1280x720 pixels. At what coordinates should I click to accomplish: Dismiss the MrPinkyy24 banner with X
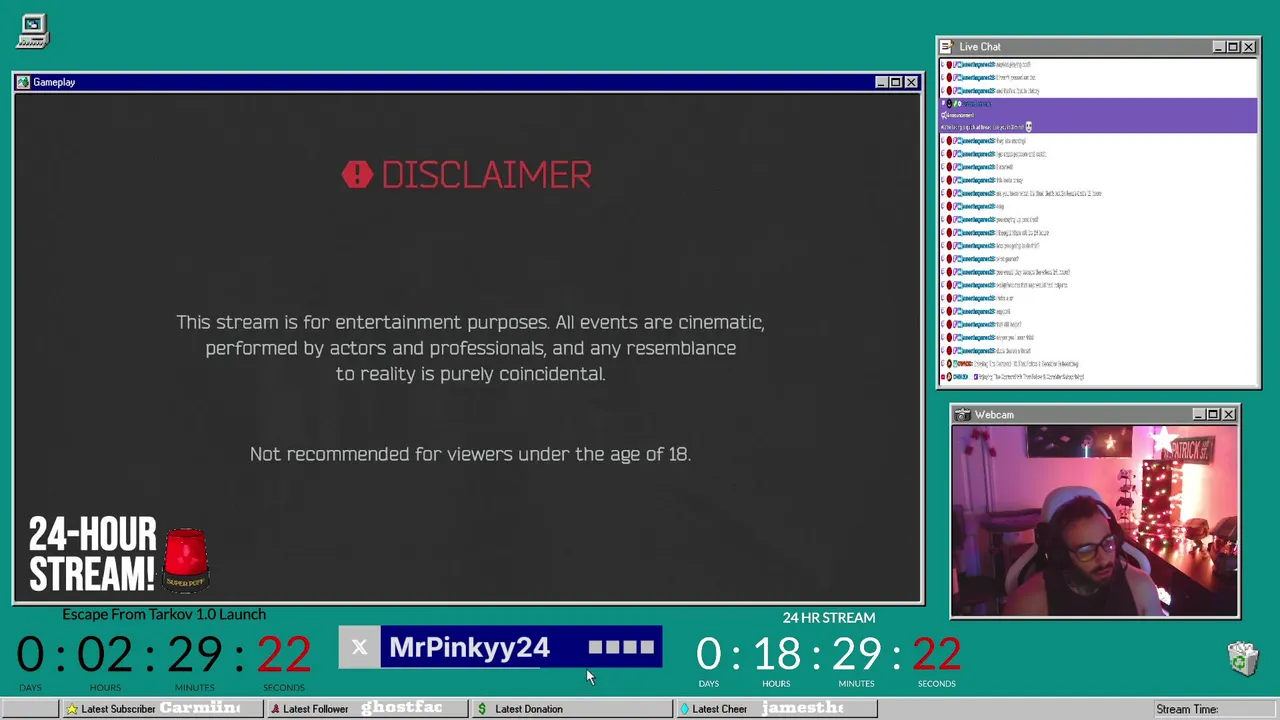pos(359,648)
